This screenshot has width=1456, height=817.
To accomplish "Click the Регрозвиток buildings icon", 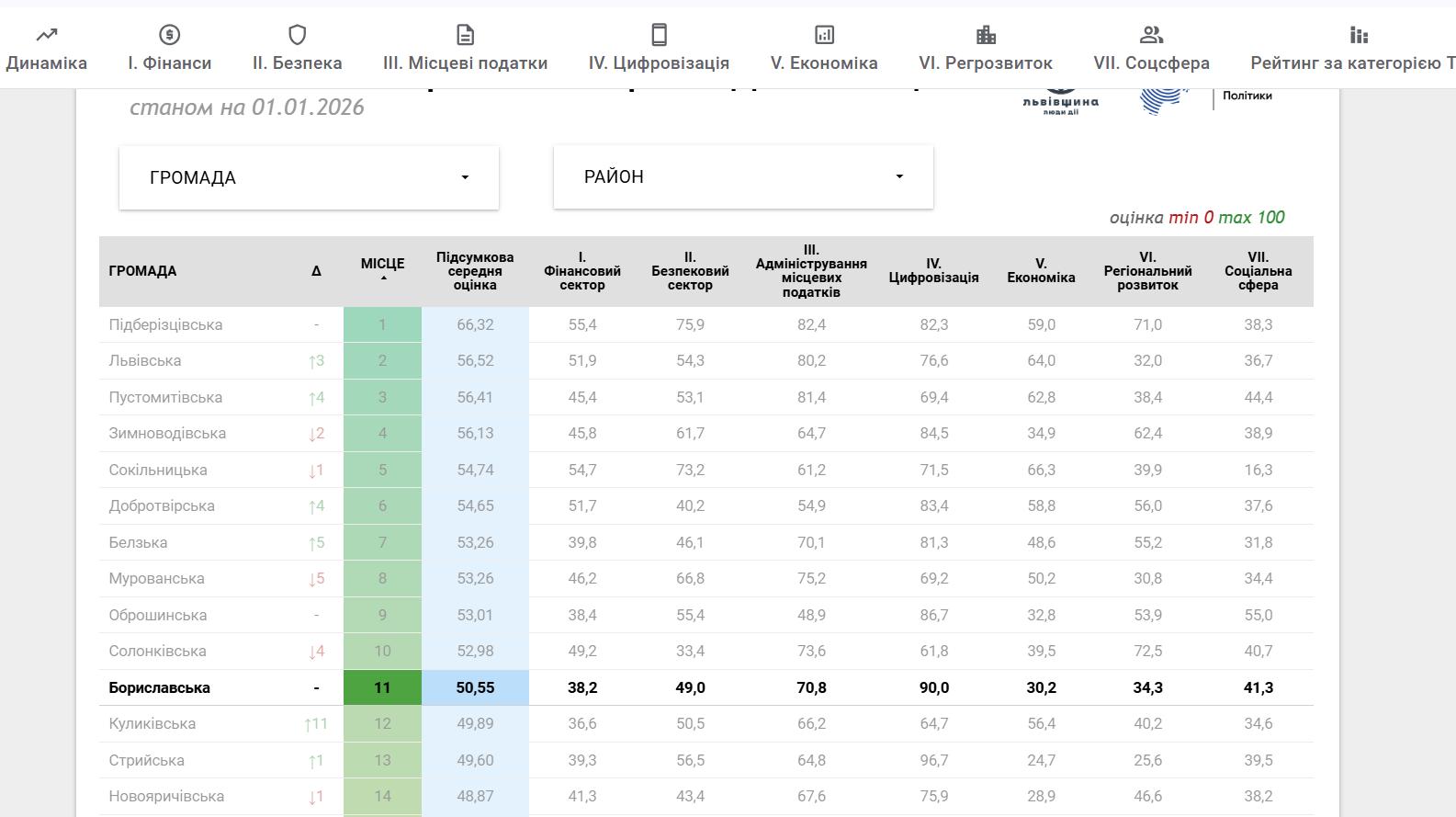I will (x=986, y=35).
